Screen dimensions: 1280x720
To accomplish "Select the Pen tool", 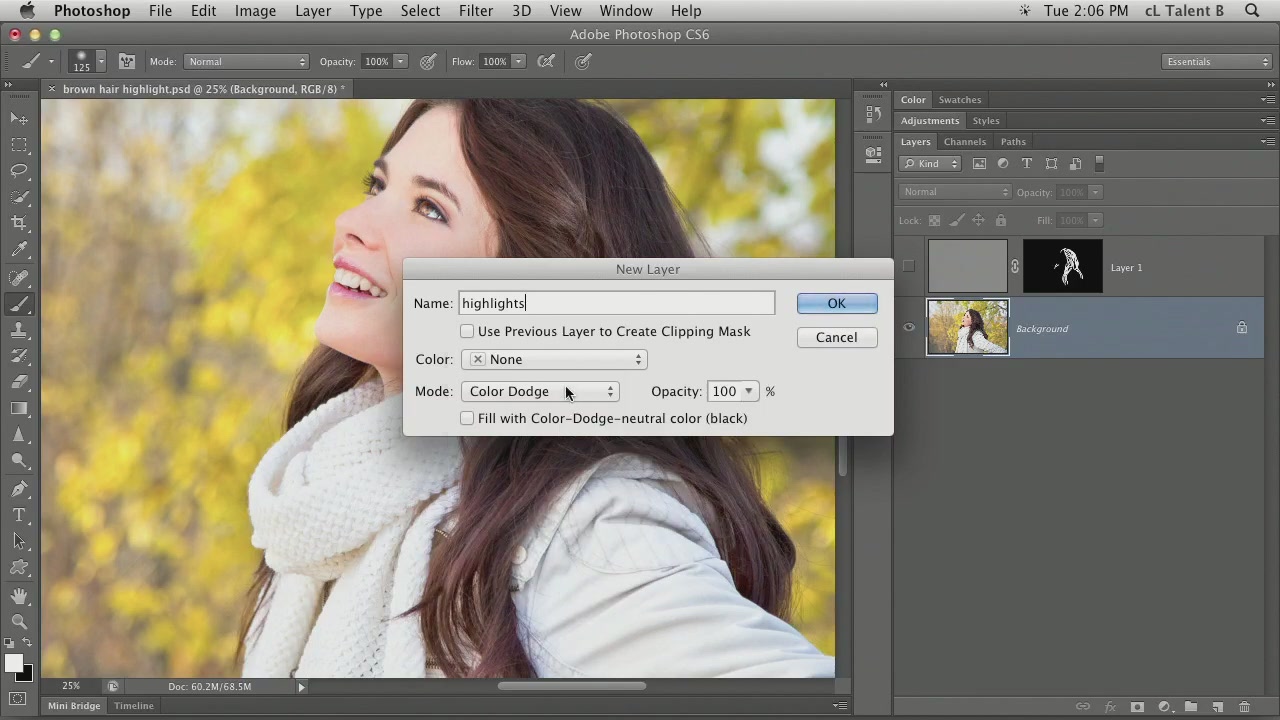I will pos(19,489).
